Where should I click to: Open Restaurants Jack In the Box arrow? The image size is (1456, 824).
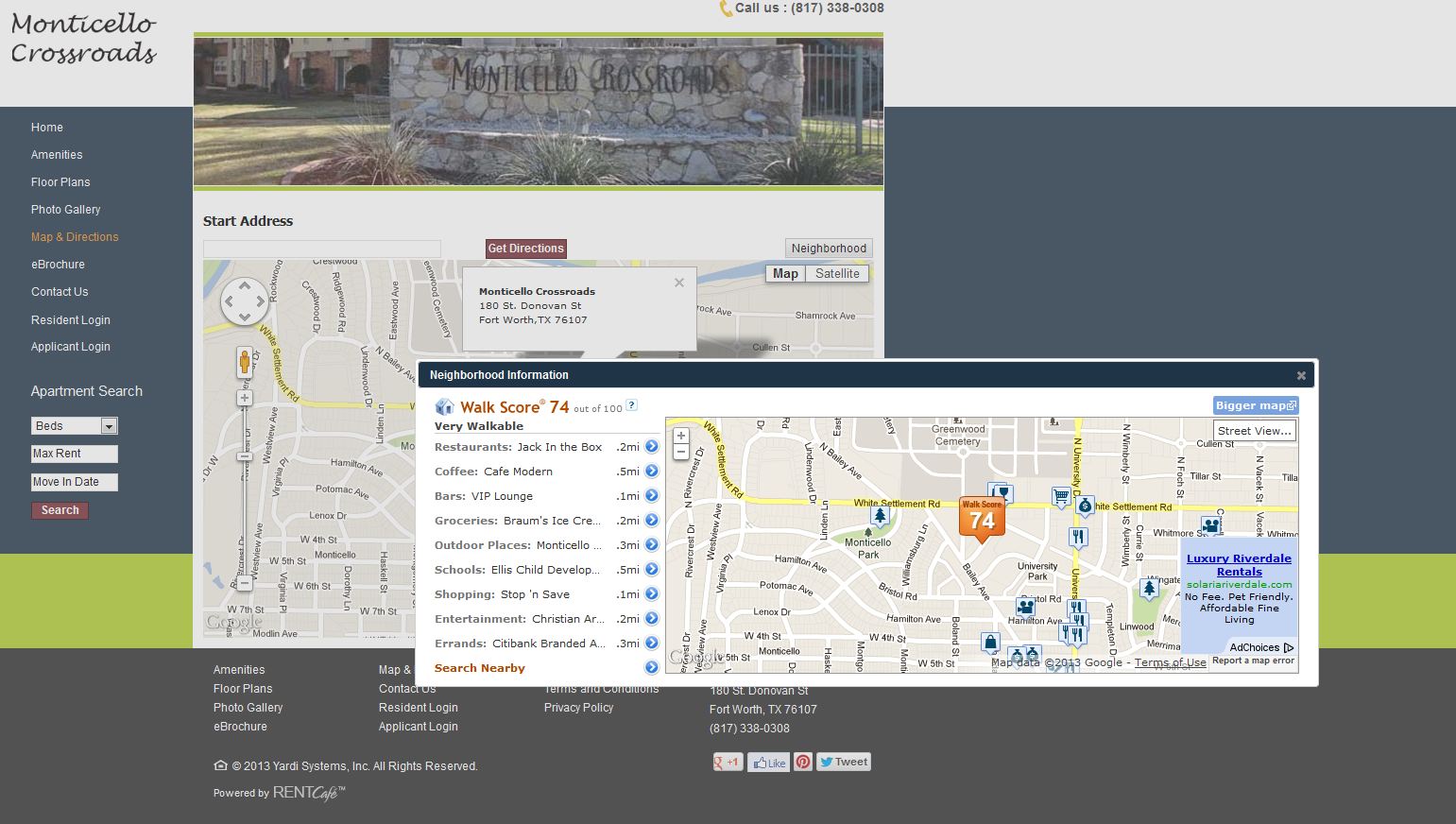point(651,447)
